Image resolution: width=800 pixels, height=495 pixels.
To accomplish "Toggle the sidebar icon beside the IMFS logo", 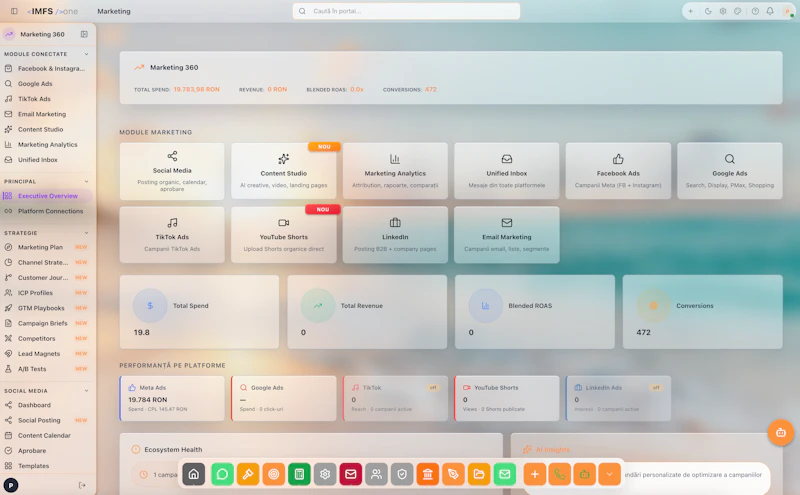I will [14, 11].
